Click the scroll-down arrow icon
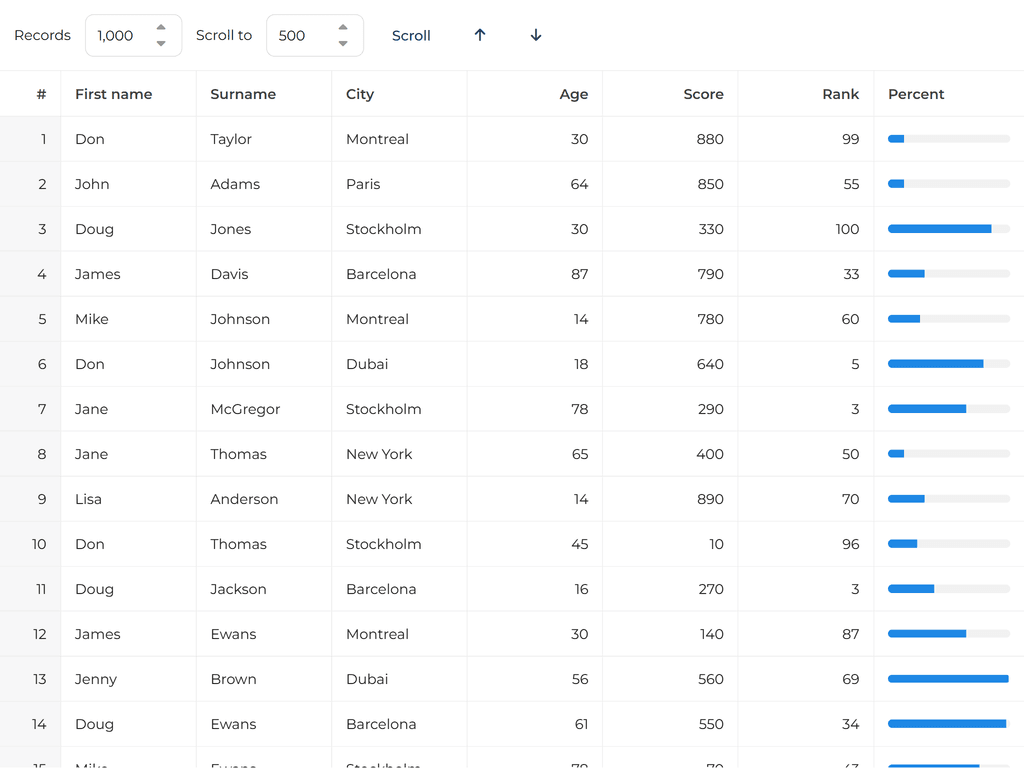 536,35
